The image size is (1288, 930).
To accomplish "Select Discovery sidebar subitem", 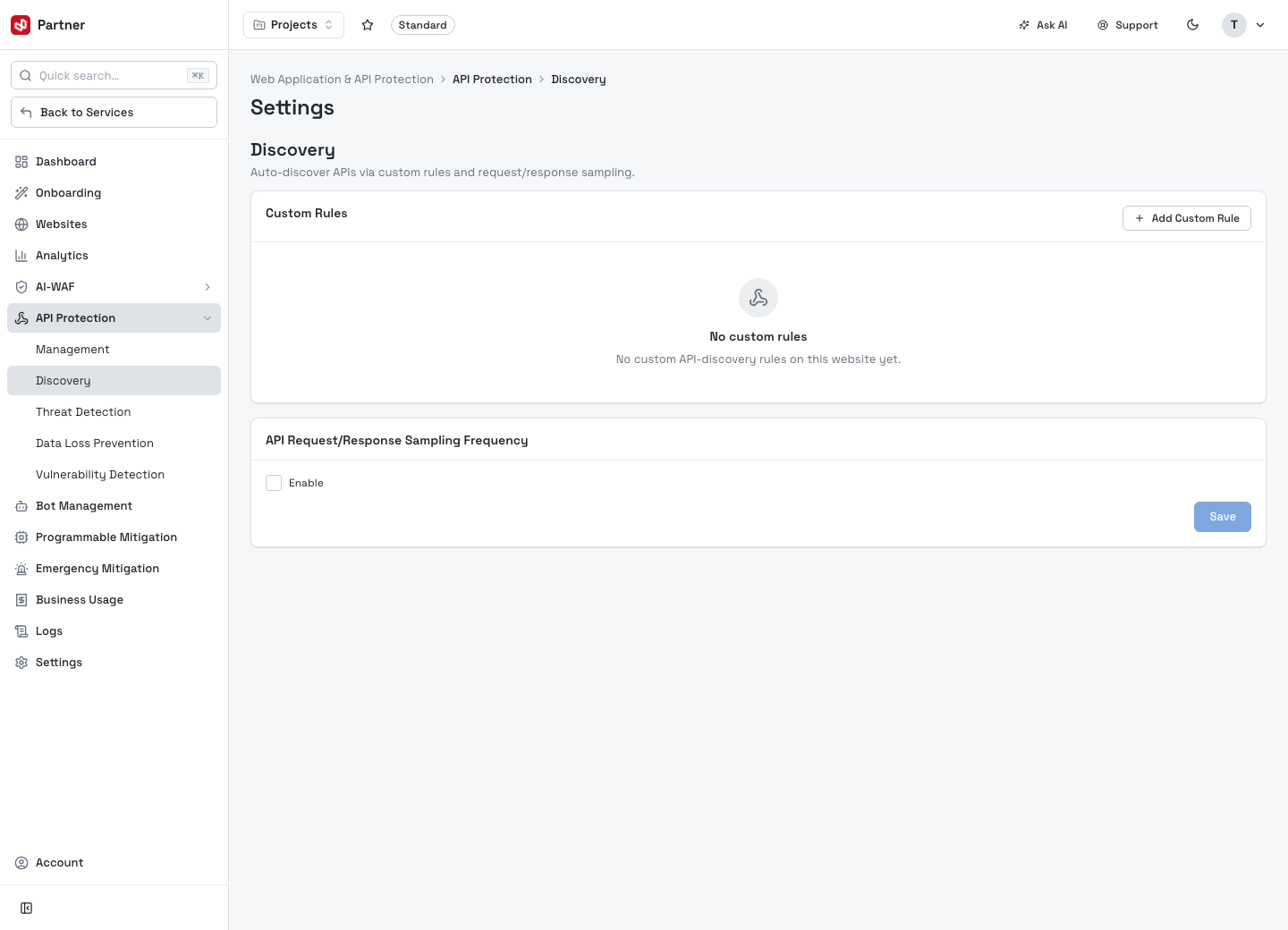I will pos(114,381).
